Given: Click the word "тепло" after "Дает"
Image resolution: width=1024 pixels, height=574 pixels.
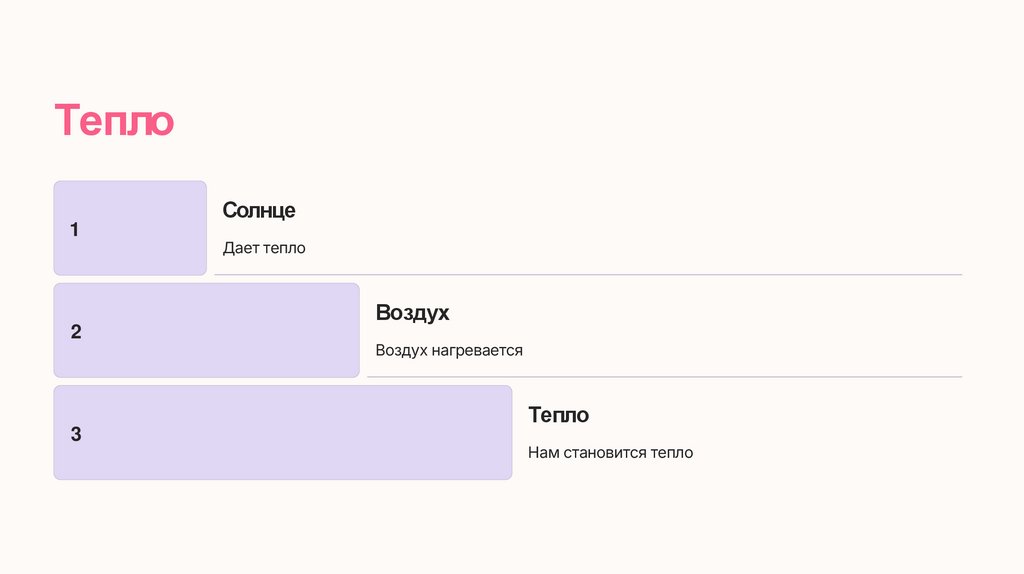Looking at the screenshot, I should (284, 248).
